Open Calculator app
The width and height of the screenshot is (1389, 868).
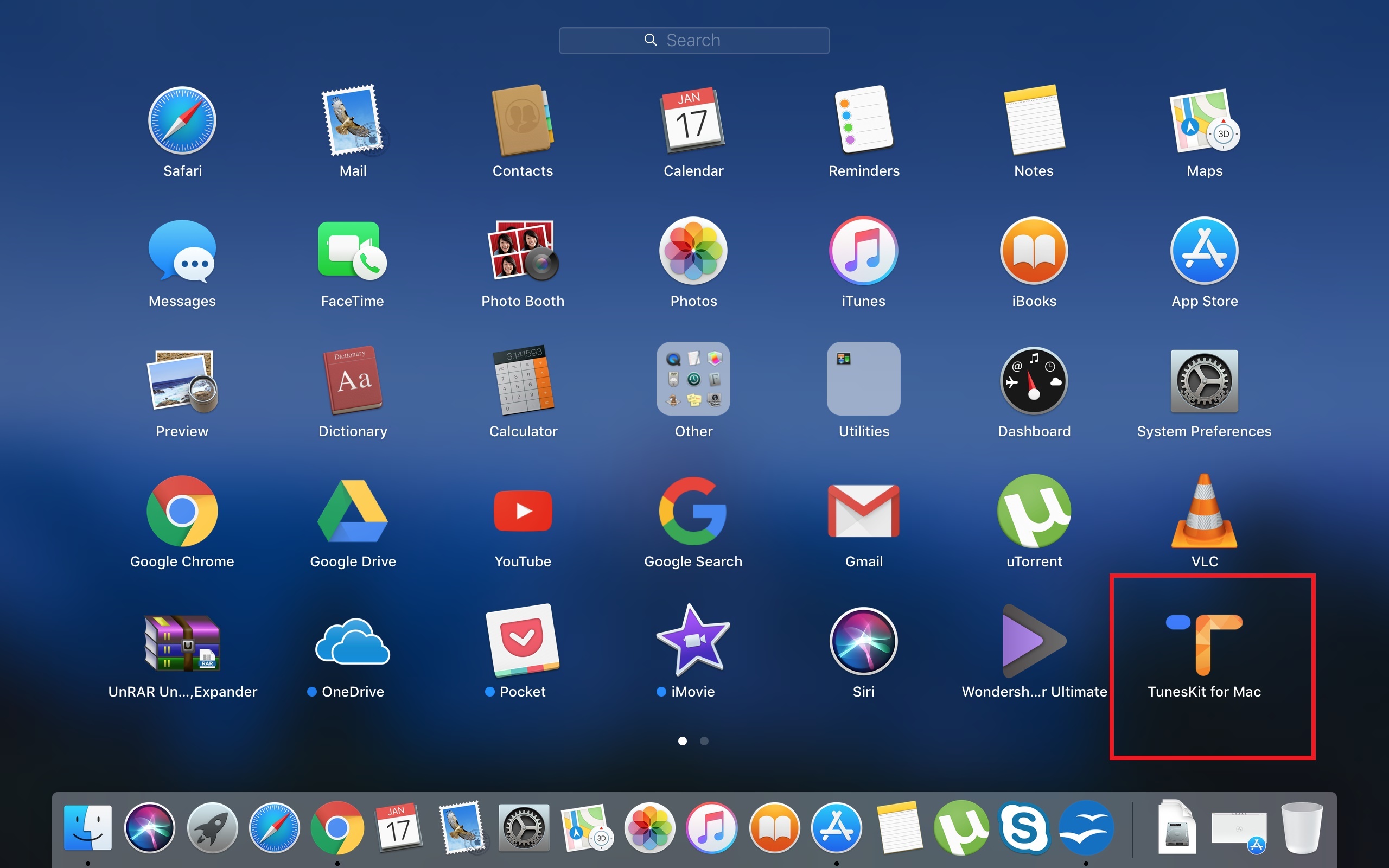523,380
